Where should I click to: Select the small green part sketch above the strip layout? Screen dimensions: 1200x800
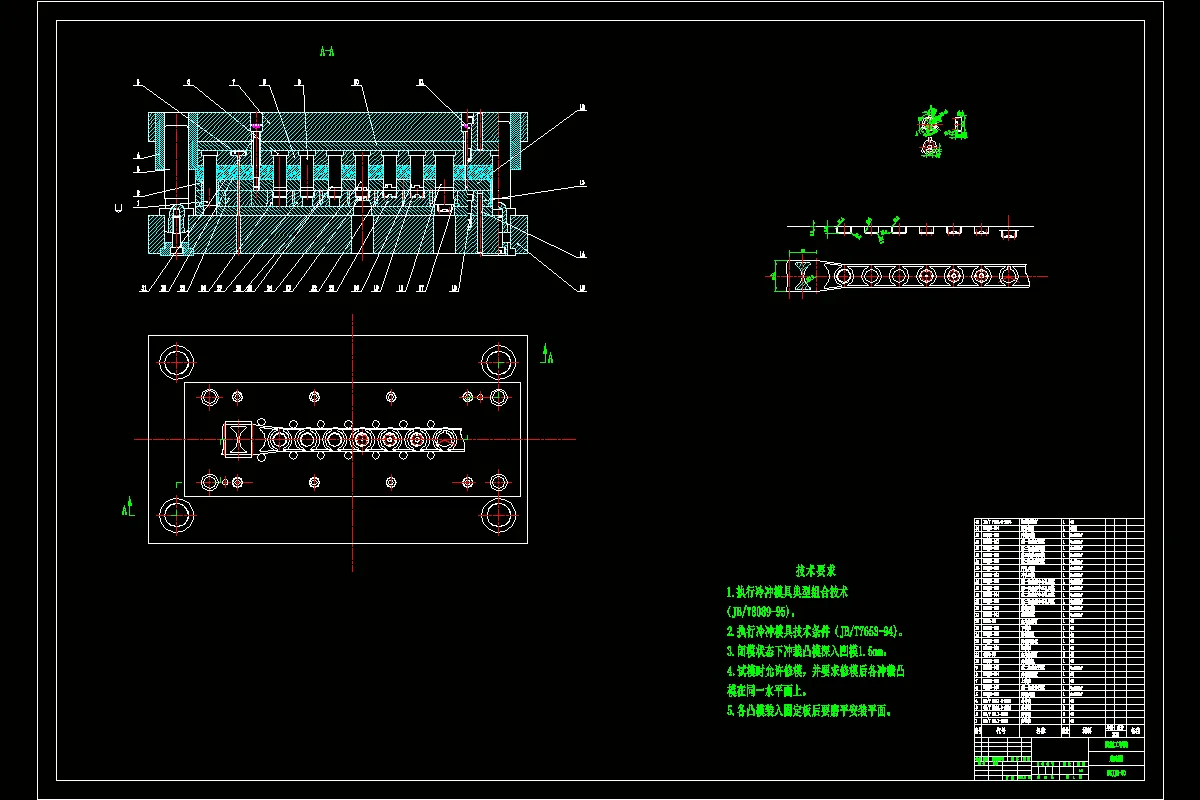[940, 130]
